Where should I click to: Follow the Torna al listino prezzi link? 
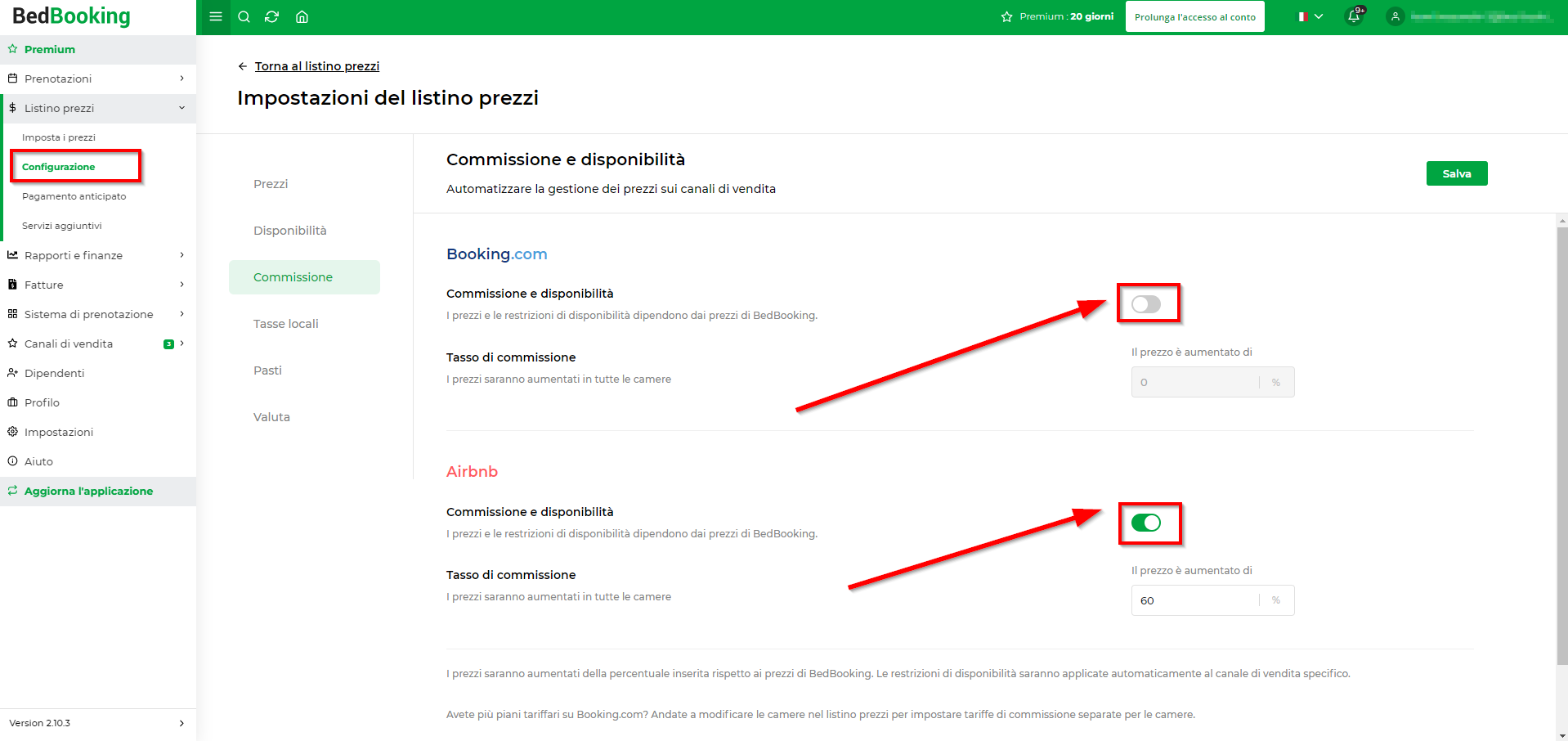(x=317, y=66)
